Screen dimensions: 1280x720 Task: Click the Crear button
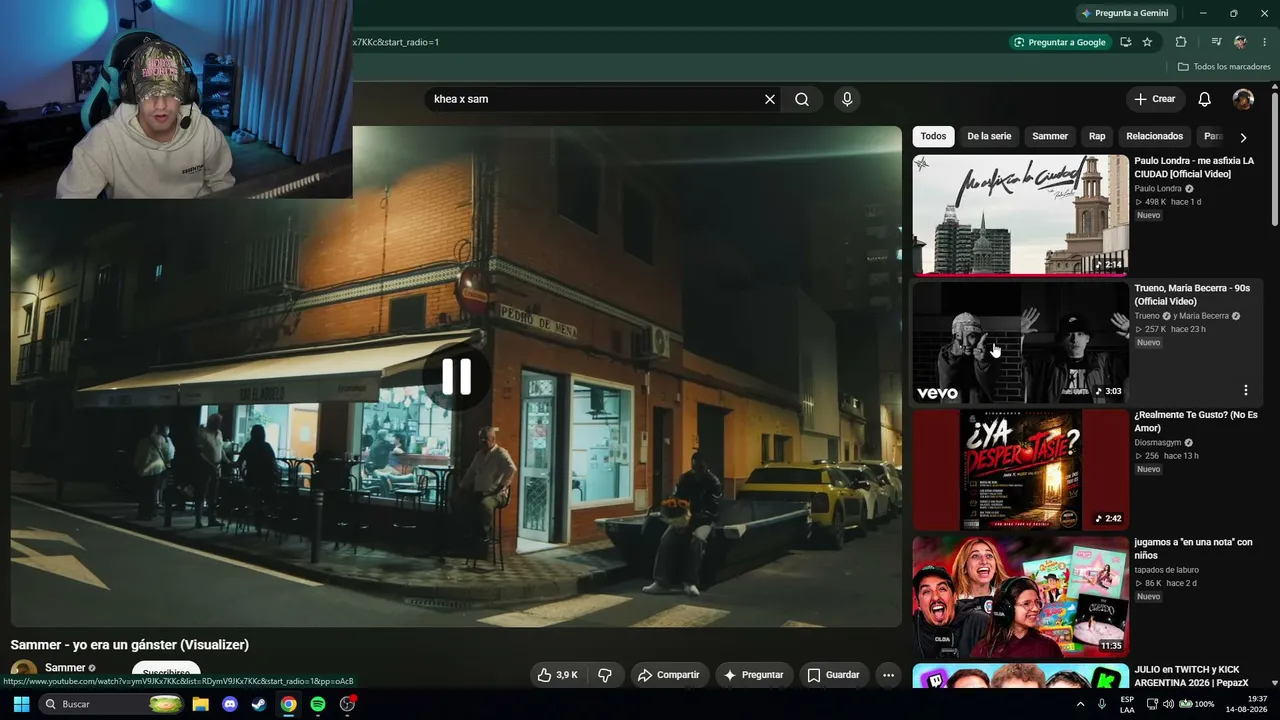pyautogui.click(x=1154, y=99)
